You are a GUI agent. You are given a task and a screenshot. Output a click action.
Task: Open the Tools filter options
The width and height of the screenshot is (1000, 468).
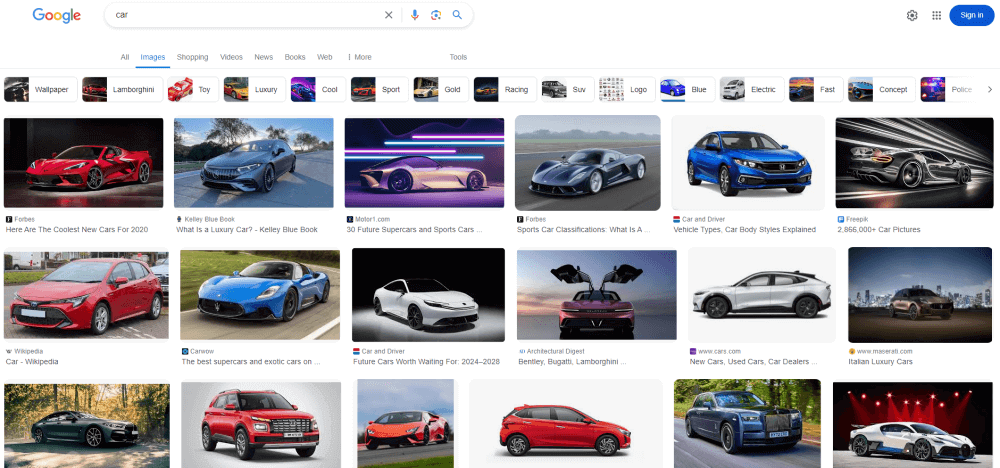(458, 57)
